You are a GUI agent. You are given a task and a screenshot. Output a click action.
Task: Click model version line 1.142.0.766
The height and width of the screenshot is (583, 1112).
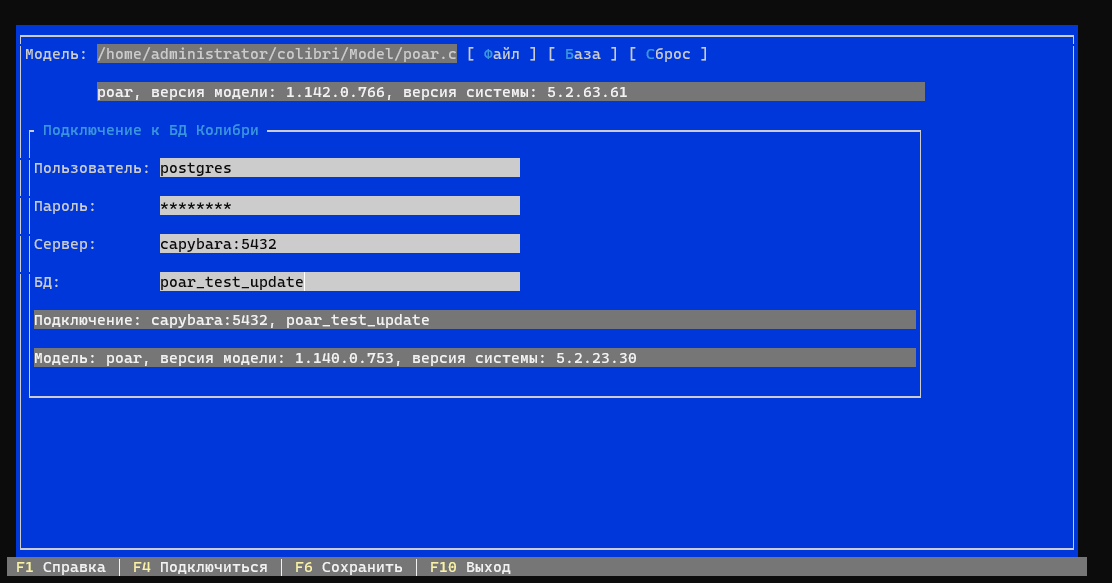point(511,92)
